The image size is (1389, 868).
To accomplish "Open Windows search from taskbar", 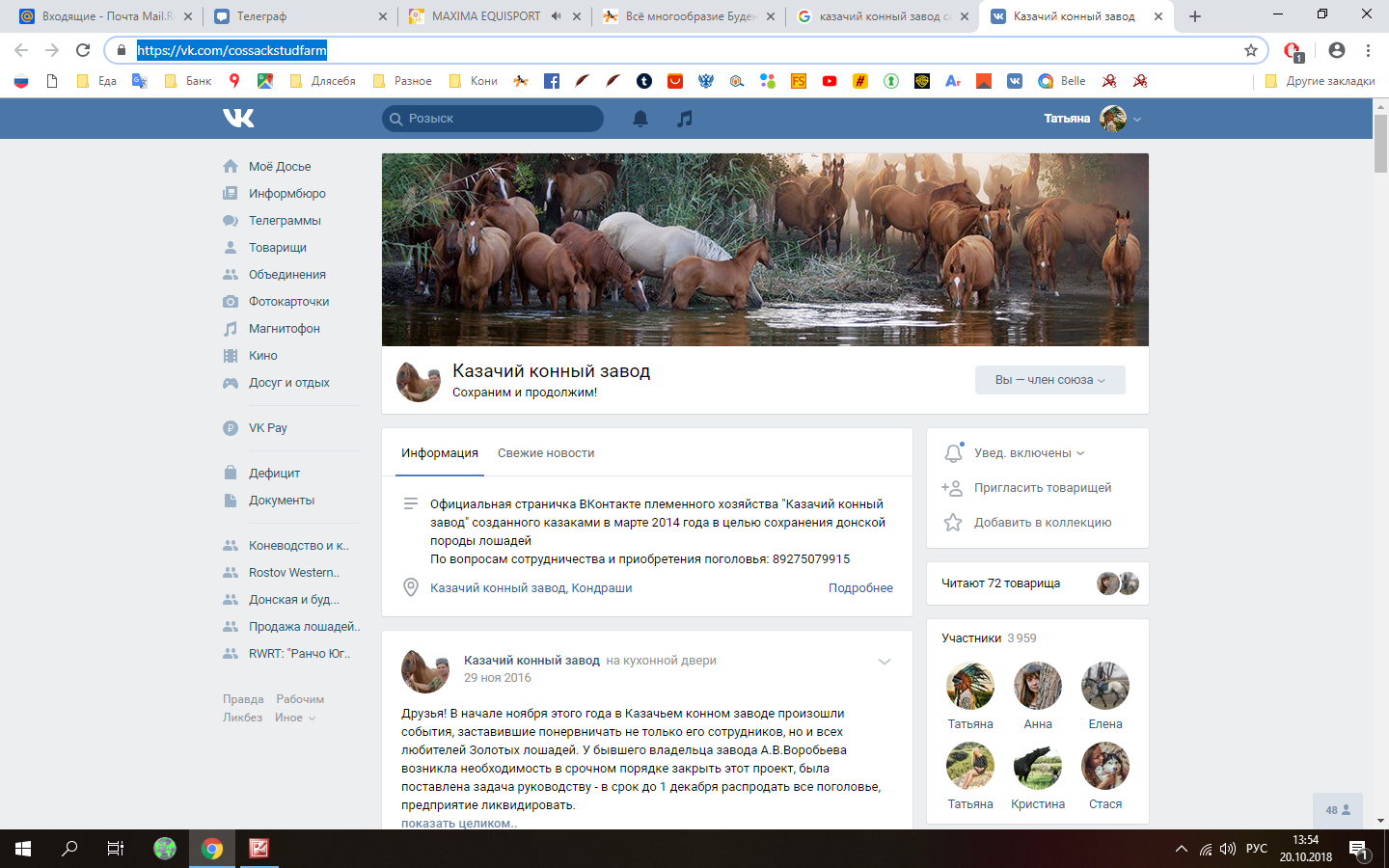I will (69, 849).
